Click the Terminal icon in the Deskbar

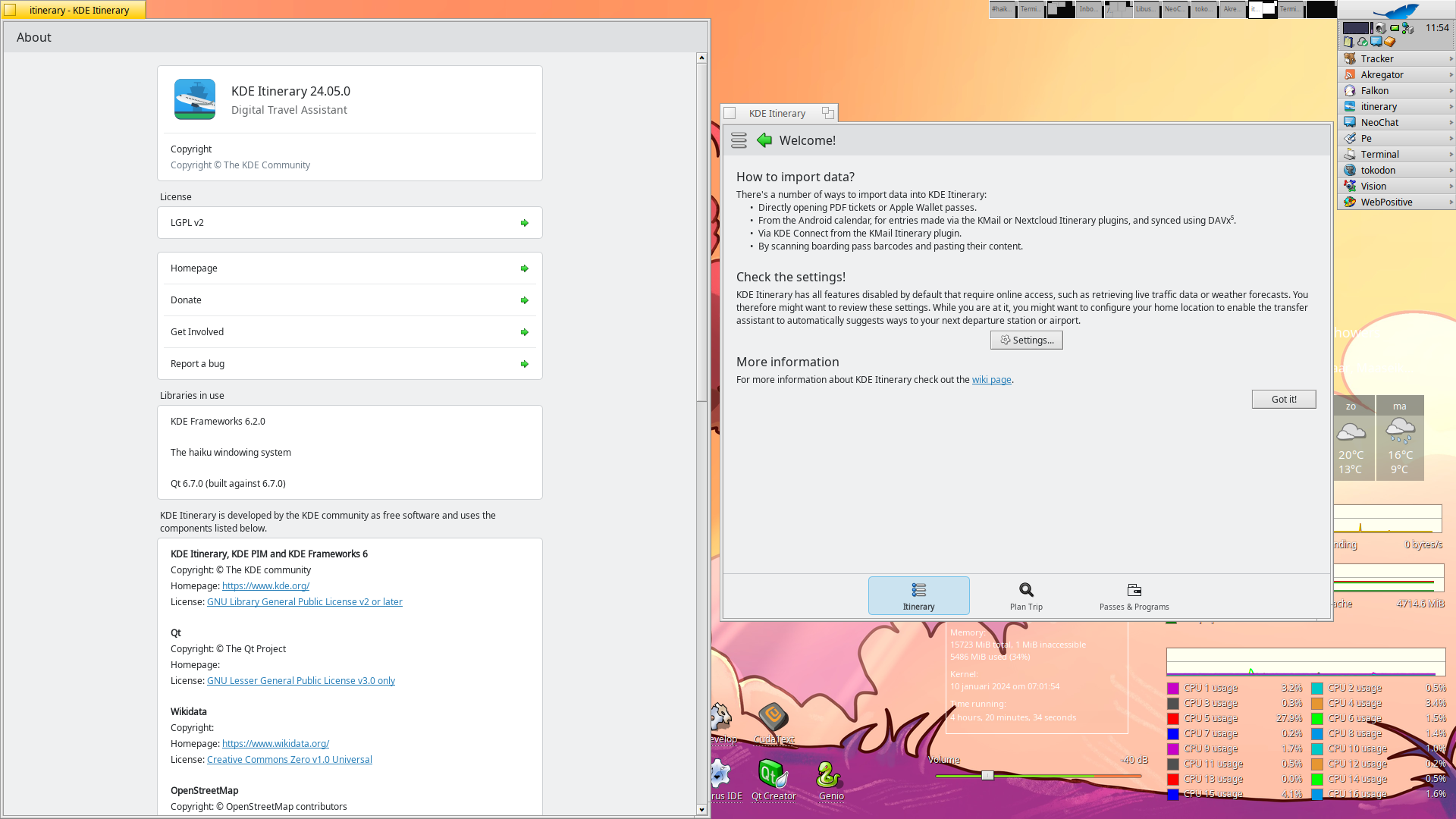coord(1350,155)
